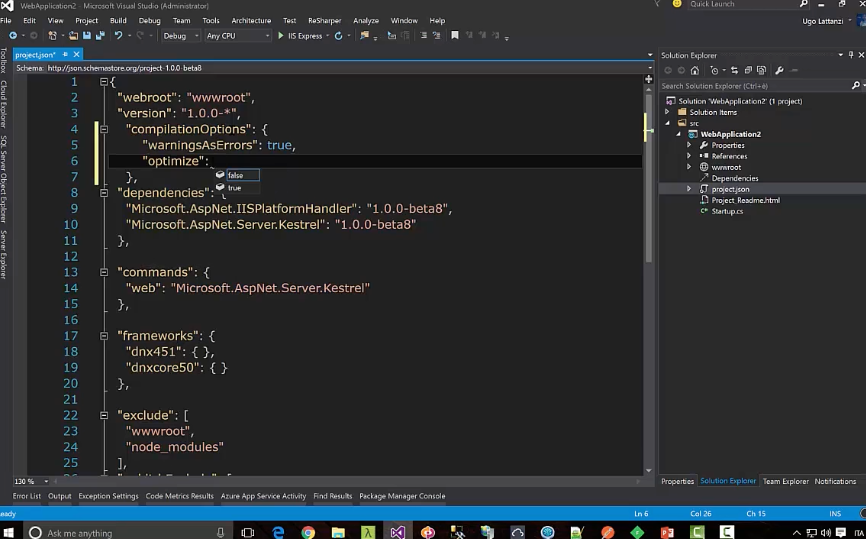Screen dimensions: 866x539
Task: Open the Error List panel tab
Action: pyautogui.click(x=27, y=496)
